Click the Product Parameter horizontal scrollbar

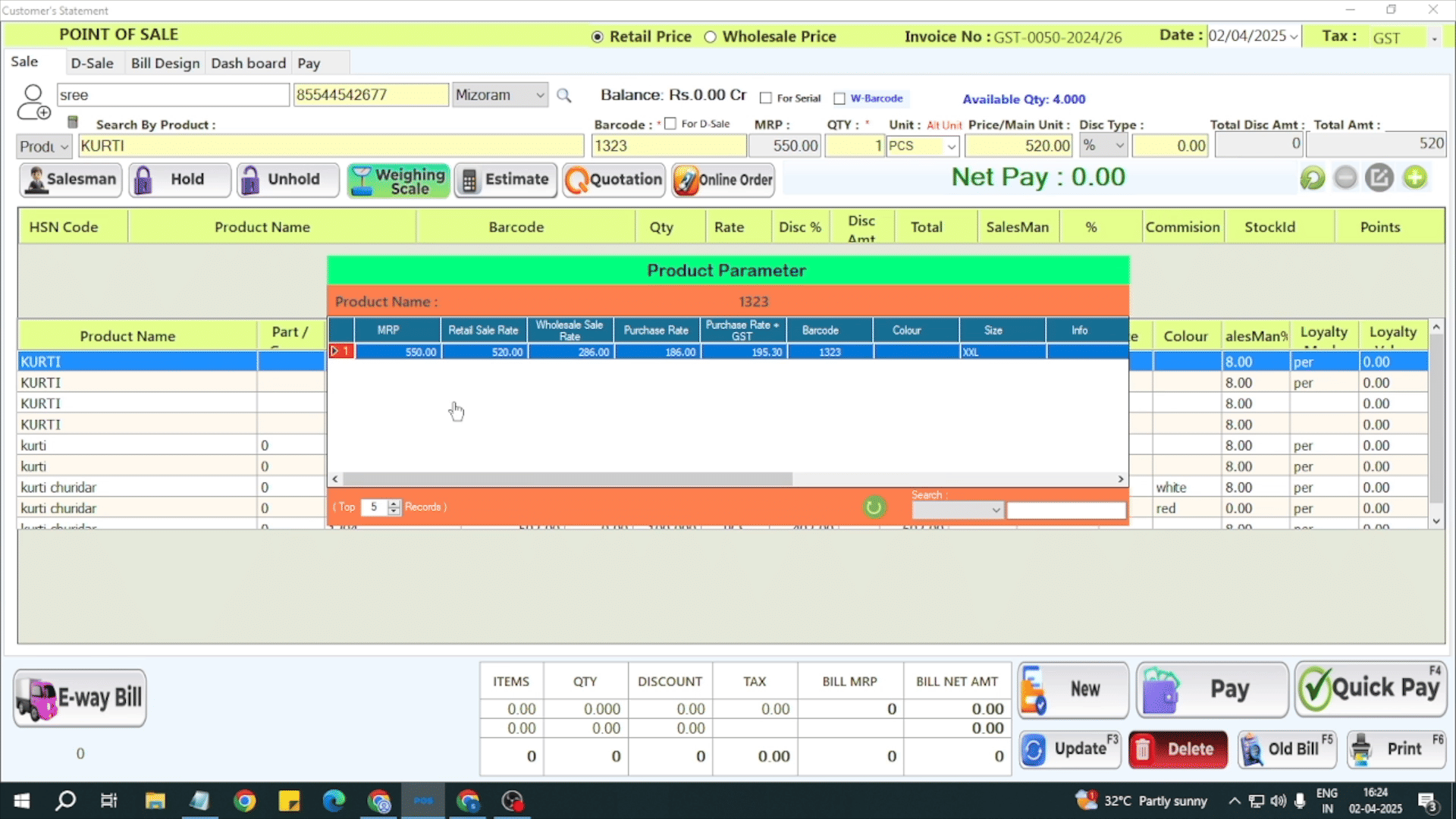click(567, 479)
